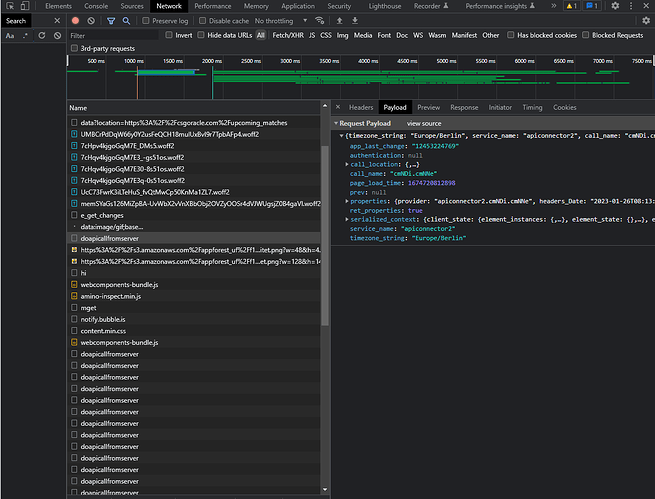Click the import HAR upload arrow icon

tap(339, 20)
